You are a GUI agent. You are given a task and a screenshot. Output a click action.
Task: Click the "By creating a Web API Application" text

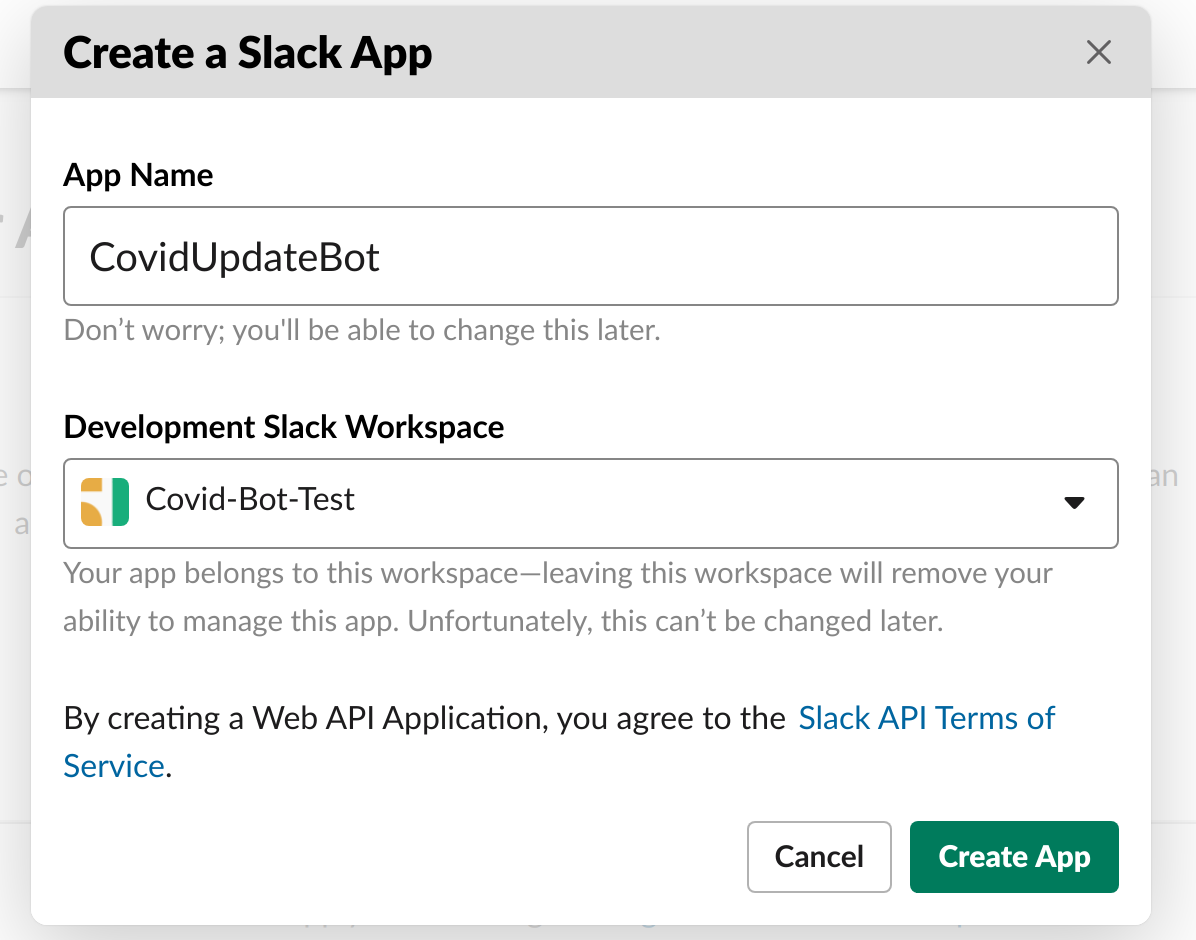click(x=424, y=718)
